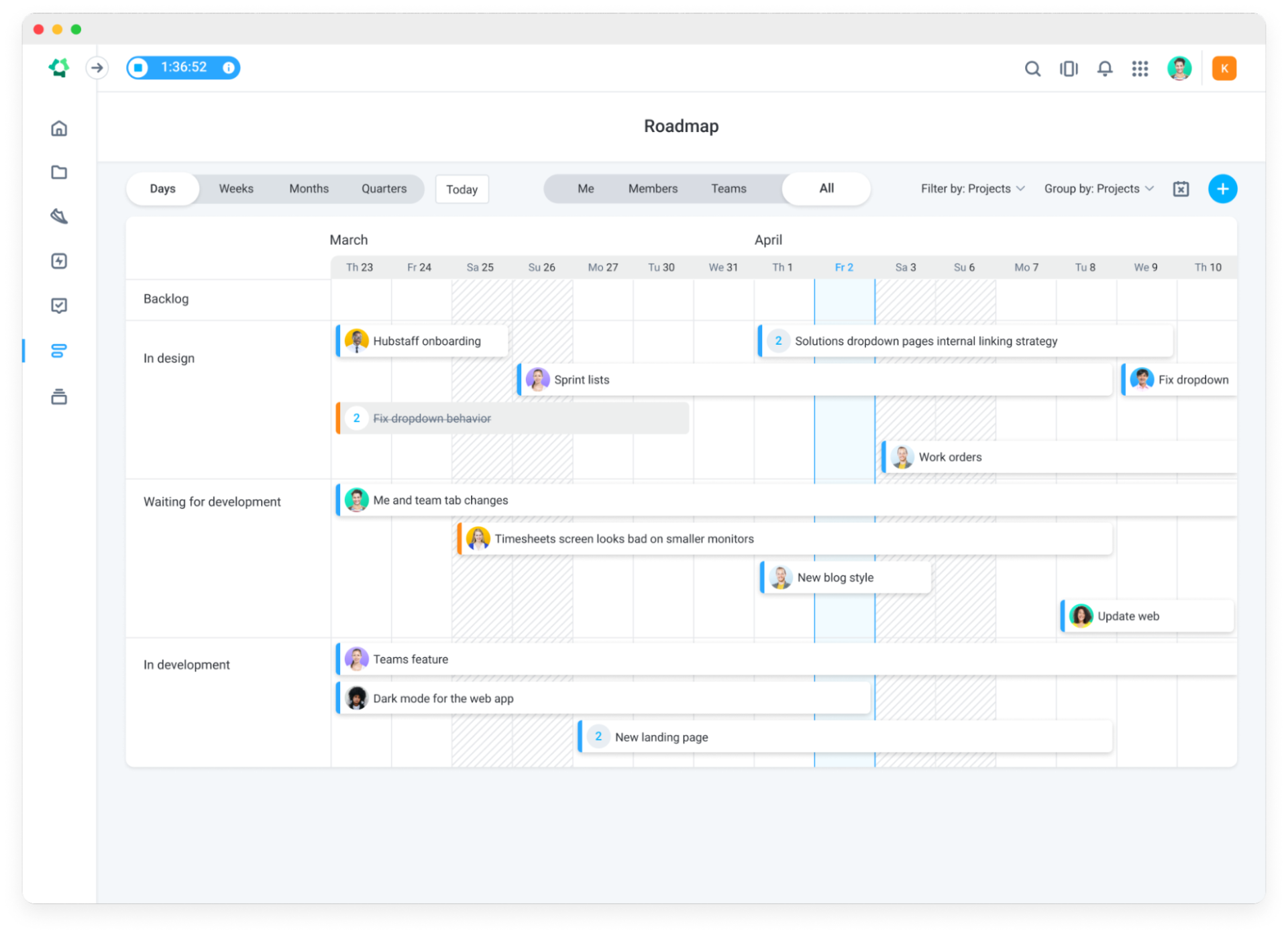Add a new task with the plus button
The image size is (1288, 935).
[1222, 188]
